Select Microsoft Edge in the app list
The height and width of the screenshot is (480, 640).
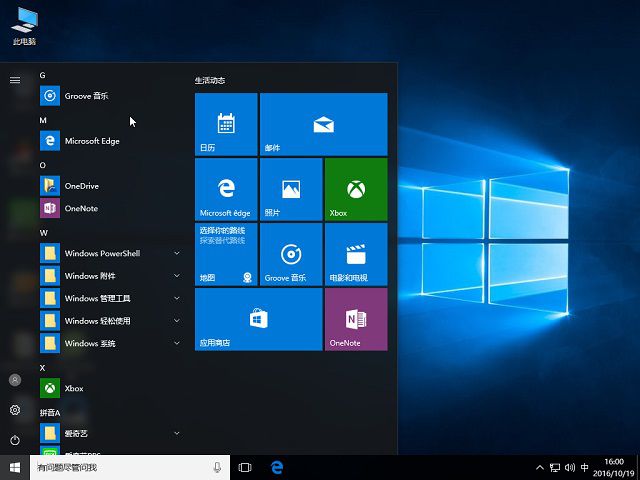coord(92,141)
